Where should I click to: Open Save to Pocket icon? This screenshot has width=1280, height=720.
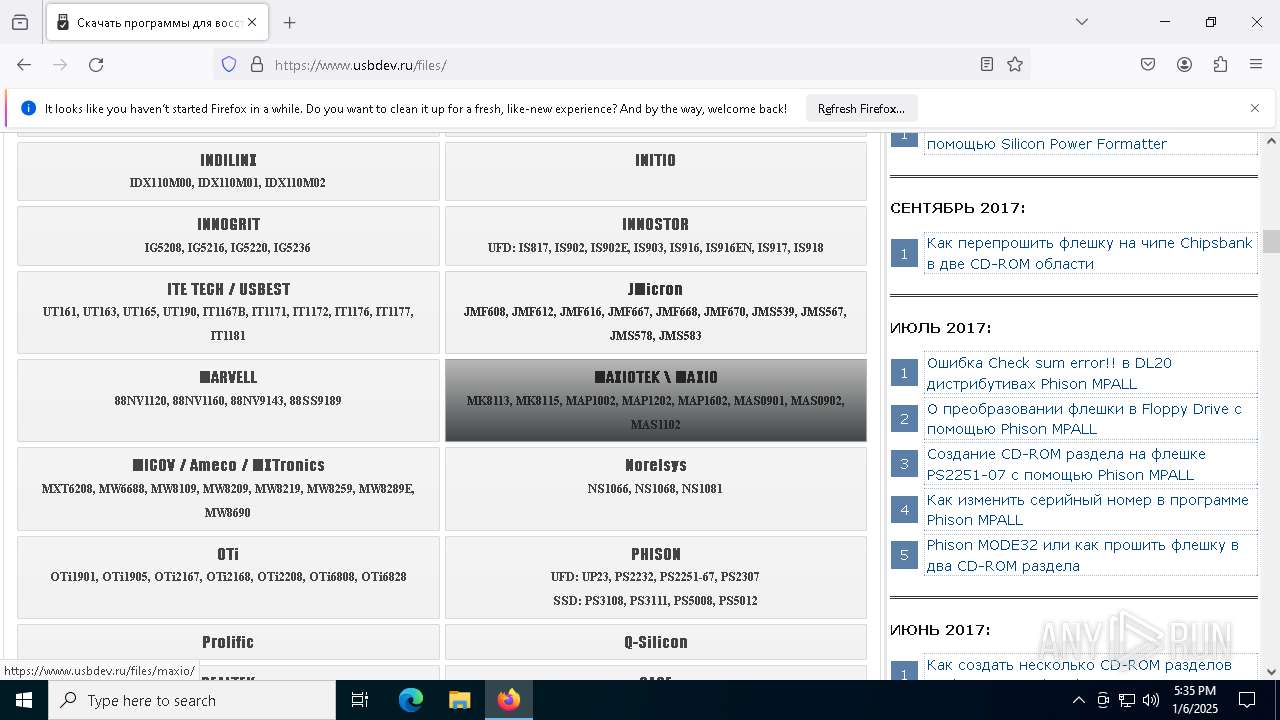(1148, 64)
